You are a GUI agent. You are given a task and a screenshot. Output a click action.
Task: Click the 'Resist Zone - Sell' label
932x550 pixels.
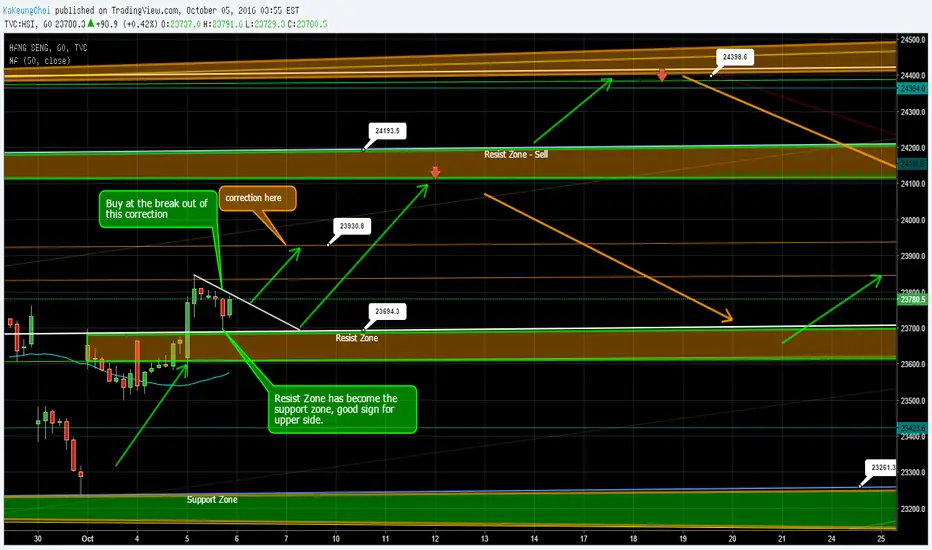pos(516,155)
